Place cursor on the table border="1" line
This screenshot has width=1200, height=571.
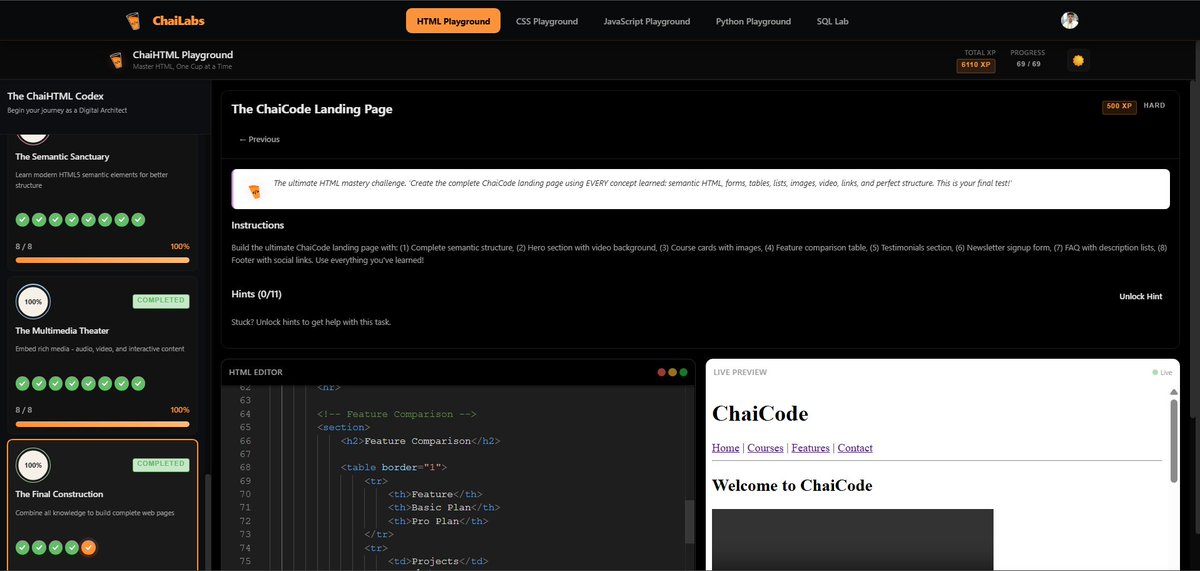tap(393, 467)
